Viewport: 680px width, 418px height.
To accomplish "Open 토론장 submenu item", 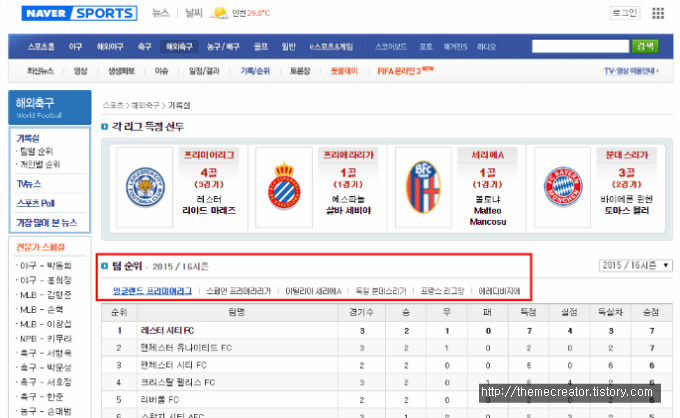I will [x=300, y=71].
